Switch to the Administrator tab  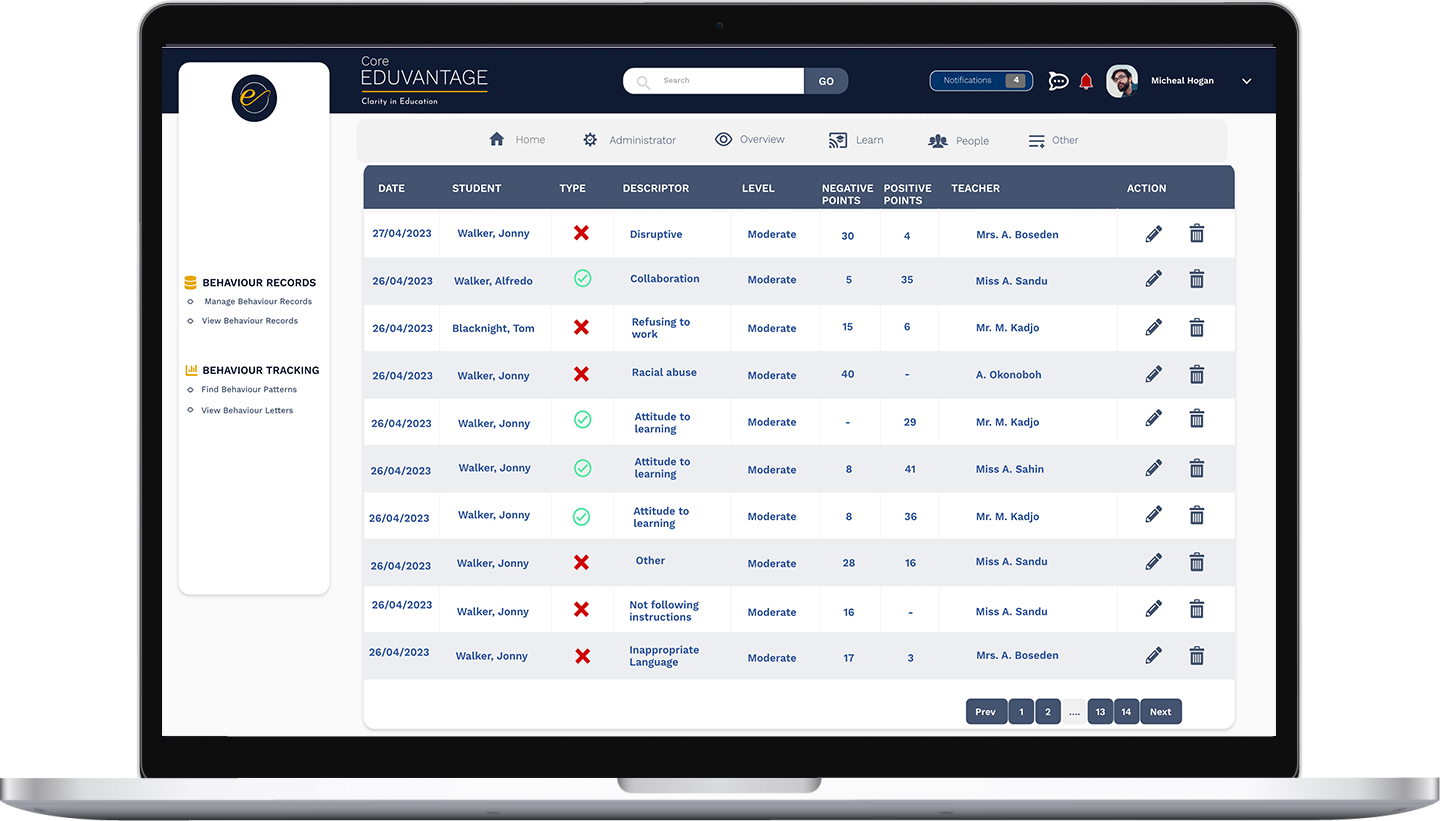click(x=630, y=140)
